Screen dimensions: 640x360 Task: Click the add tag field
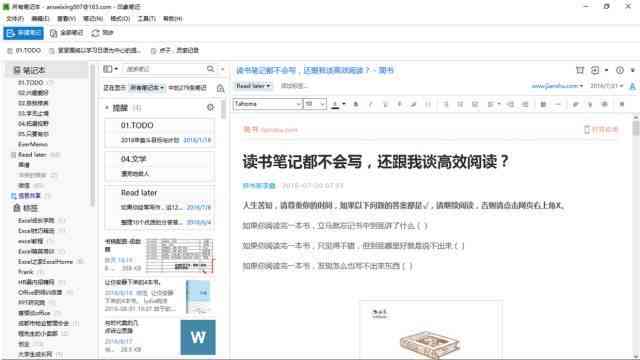tap(295, 86)
